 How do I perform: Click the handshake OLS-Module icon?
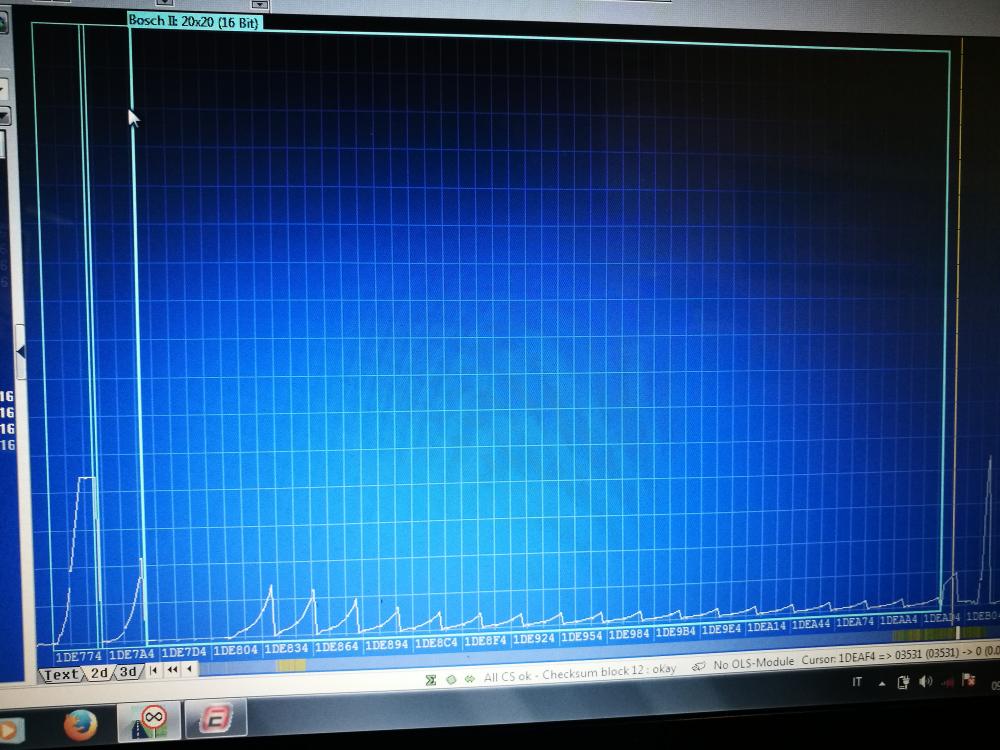(x=700, y=666)
